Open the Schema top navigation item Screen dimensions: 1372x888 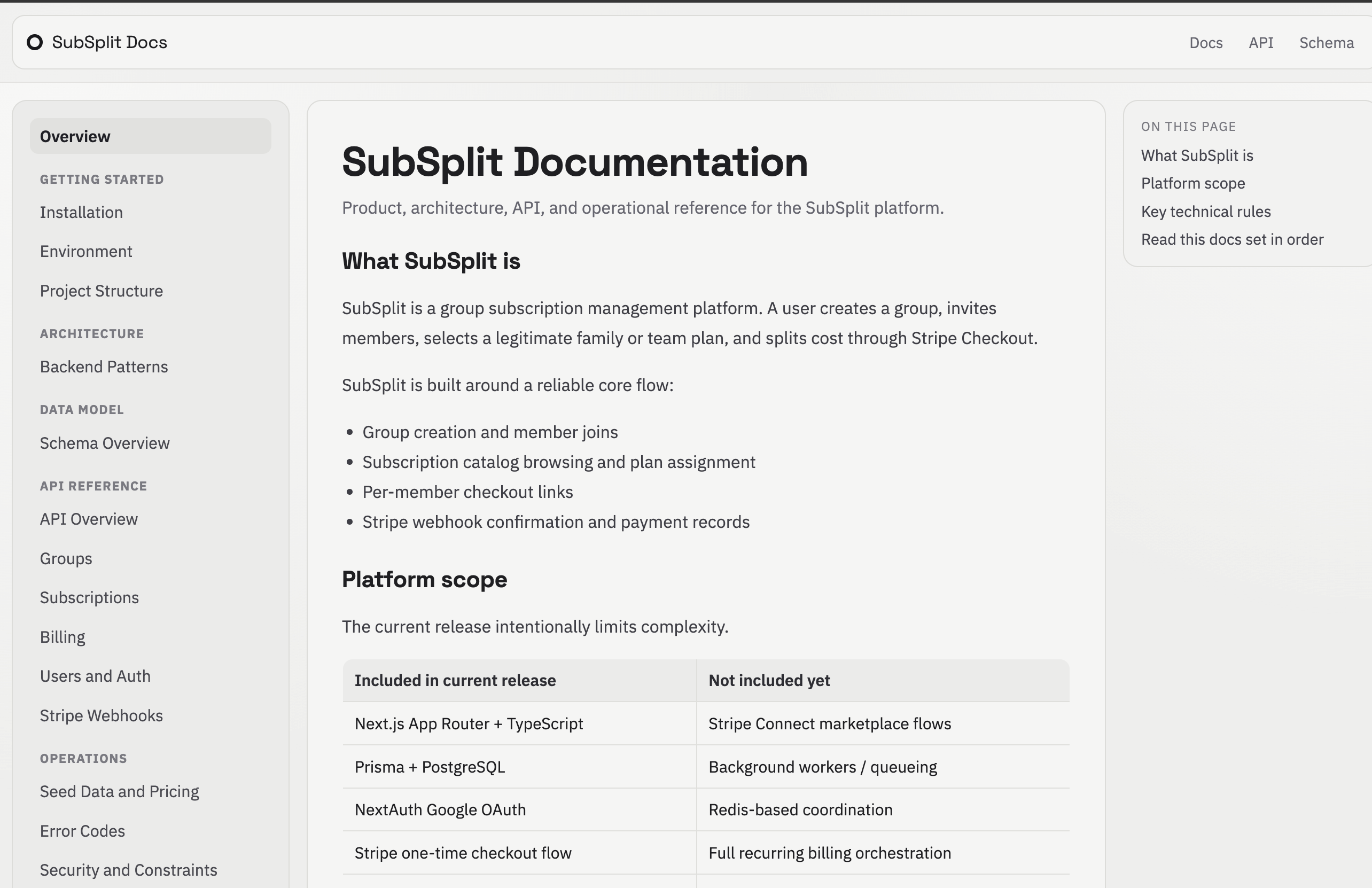pyautogui.click(x=1326, y=43)
